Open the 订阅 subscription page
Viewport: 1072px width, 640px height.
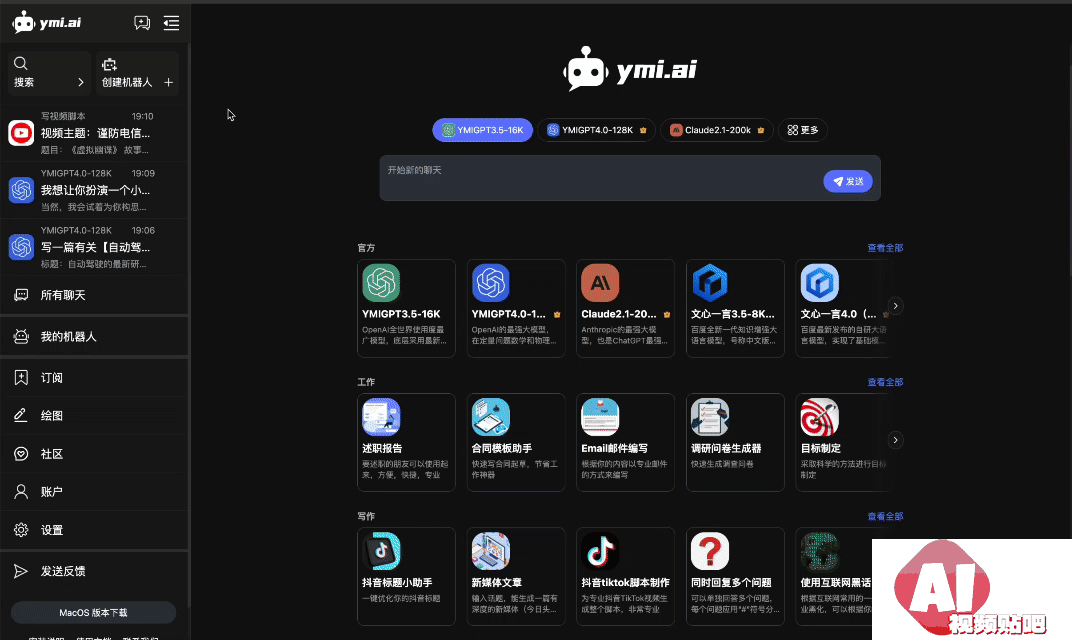[94, 377]
